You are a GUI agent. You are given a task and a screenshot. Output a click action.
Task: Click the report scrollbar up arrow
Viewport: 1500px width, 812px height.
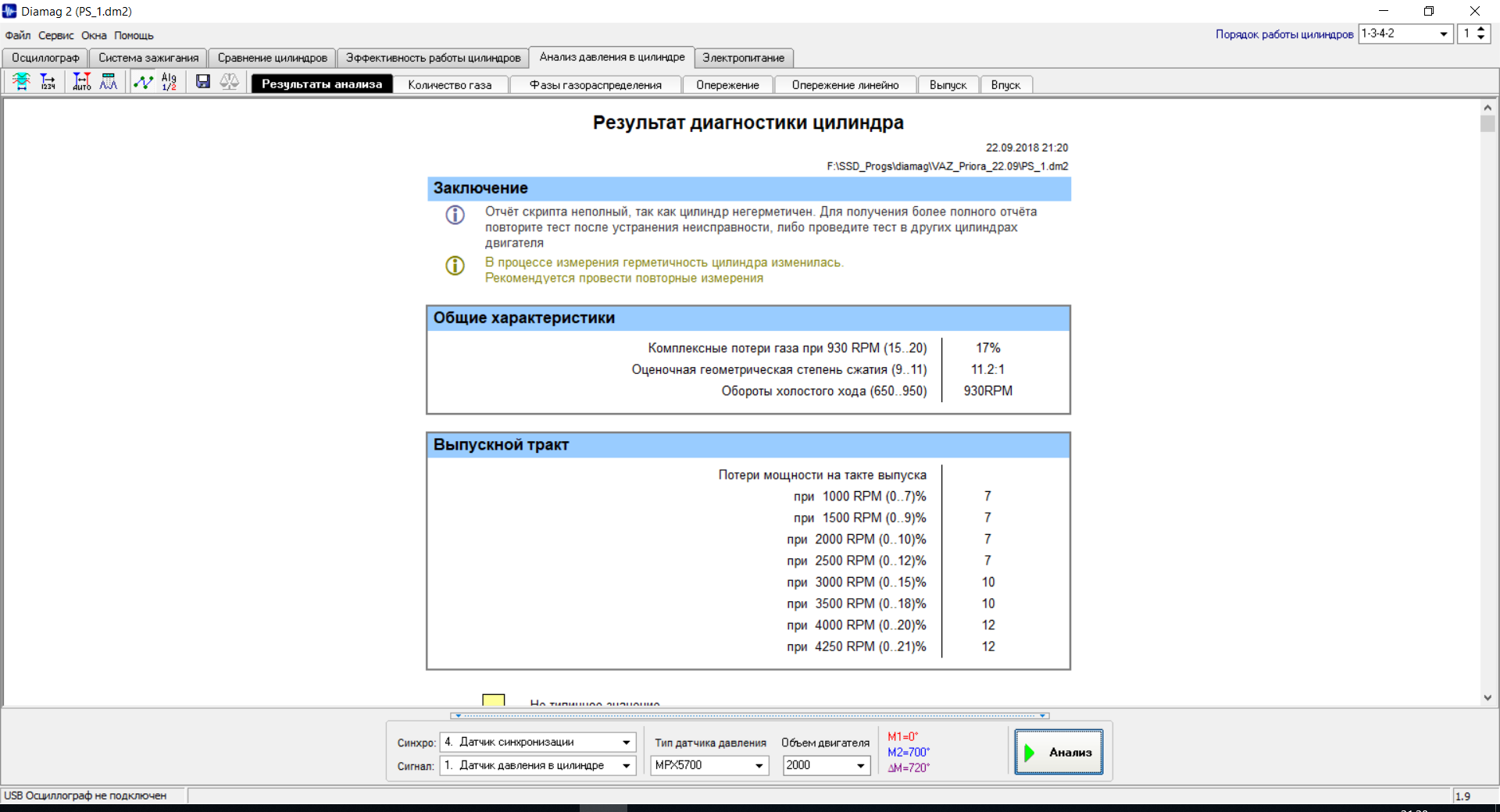tap(1487, 108)
